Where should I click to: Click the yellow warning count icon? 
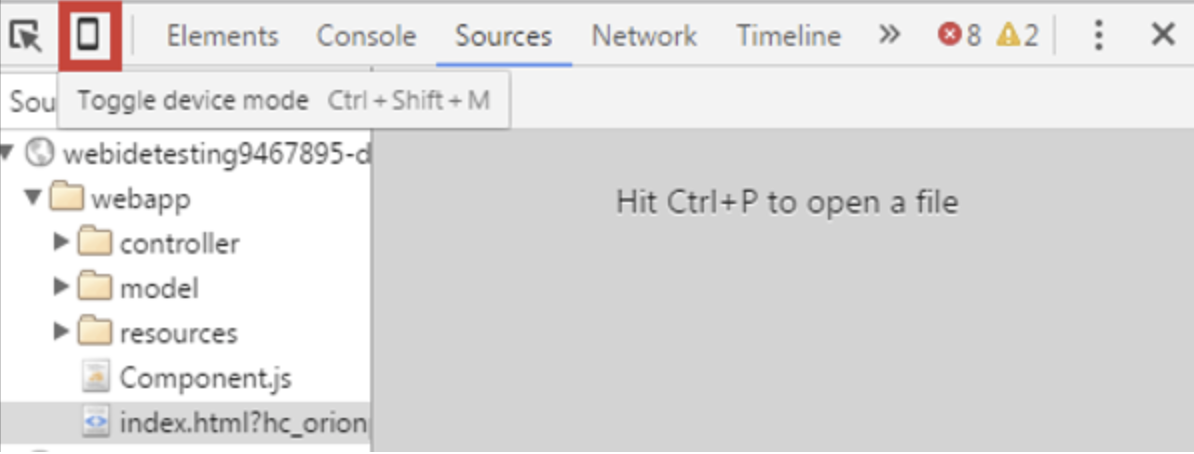coord(1008,35)
